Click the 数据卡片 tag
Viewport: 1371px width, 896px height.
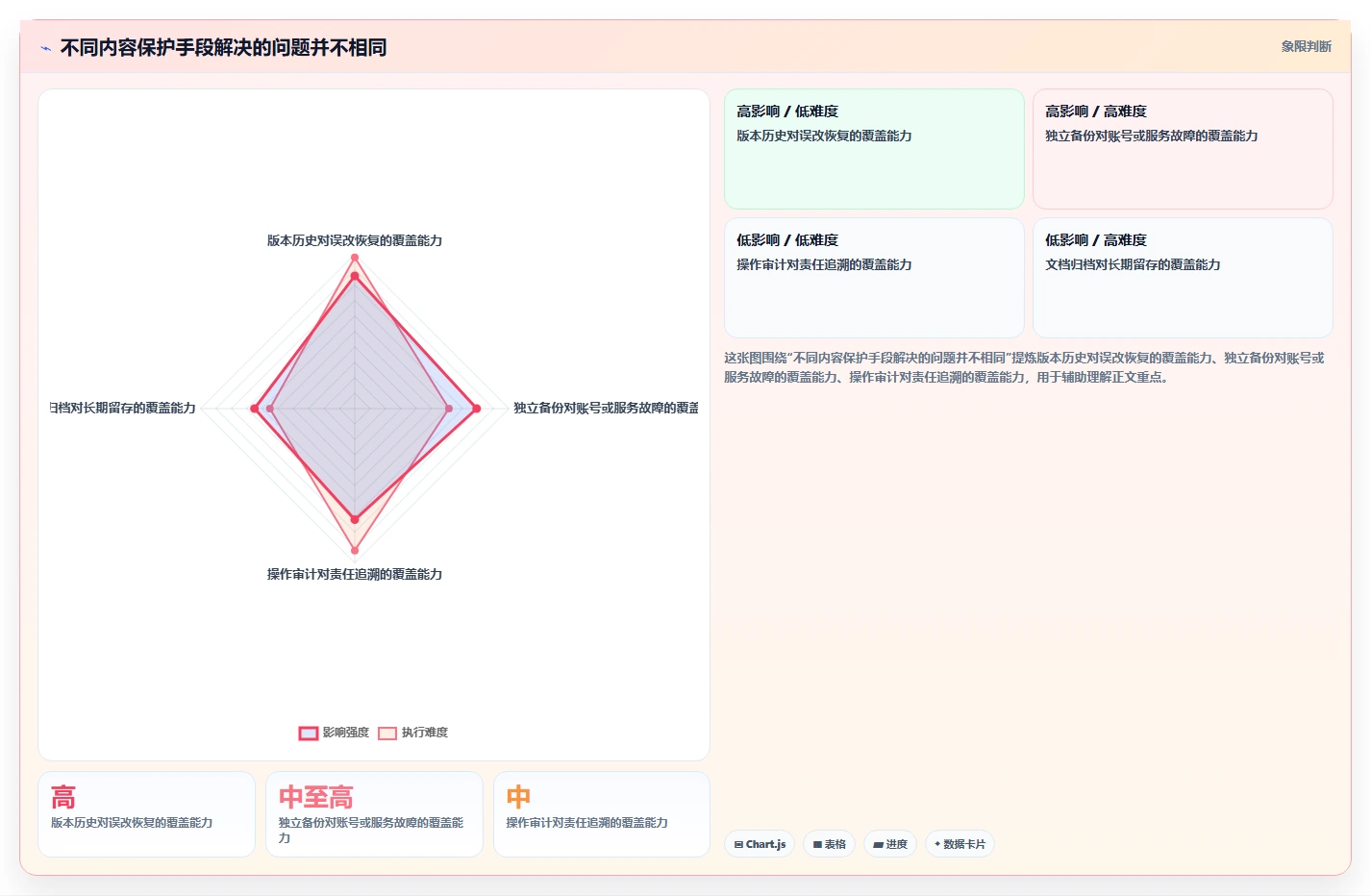click(960, 844)
